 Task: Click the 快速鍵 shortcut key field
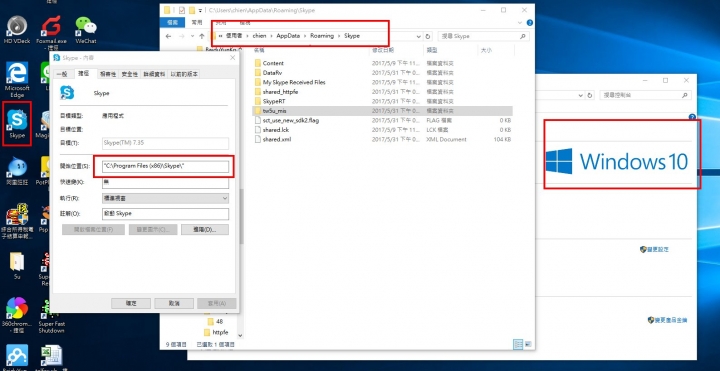point(165,182)
